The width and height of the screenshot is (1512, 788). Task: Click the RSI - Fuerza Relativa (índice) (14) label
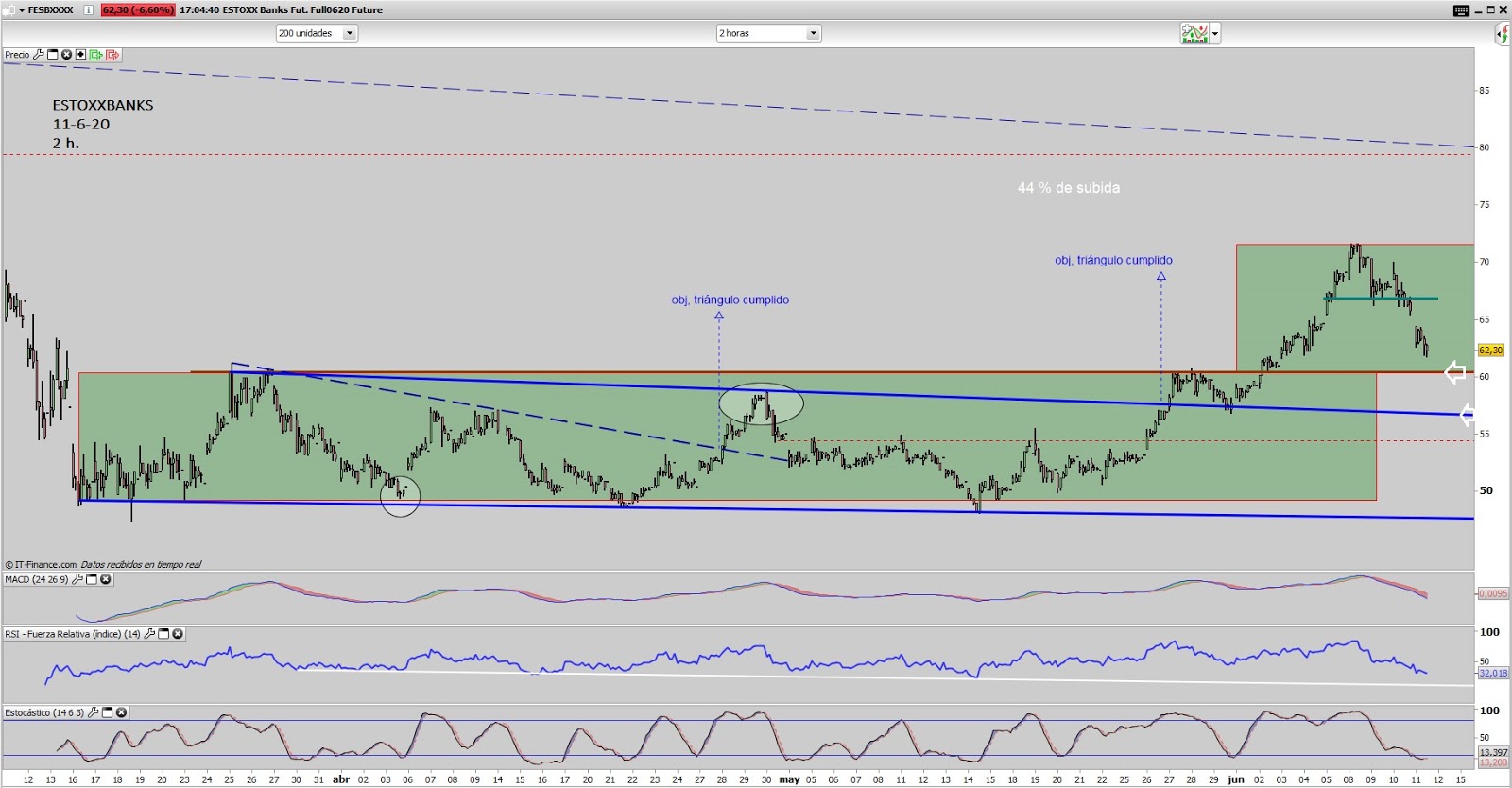pos(73,634)
